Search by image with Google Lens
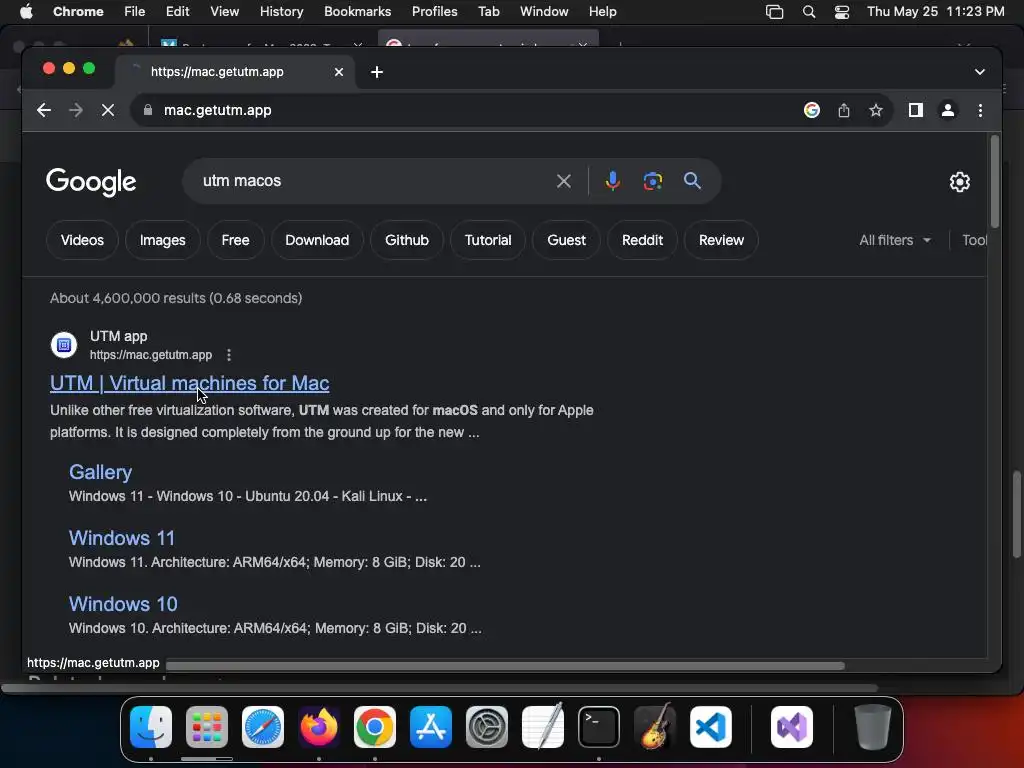The width and height of the screenshot is (1024, 768). pos(652,181)
